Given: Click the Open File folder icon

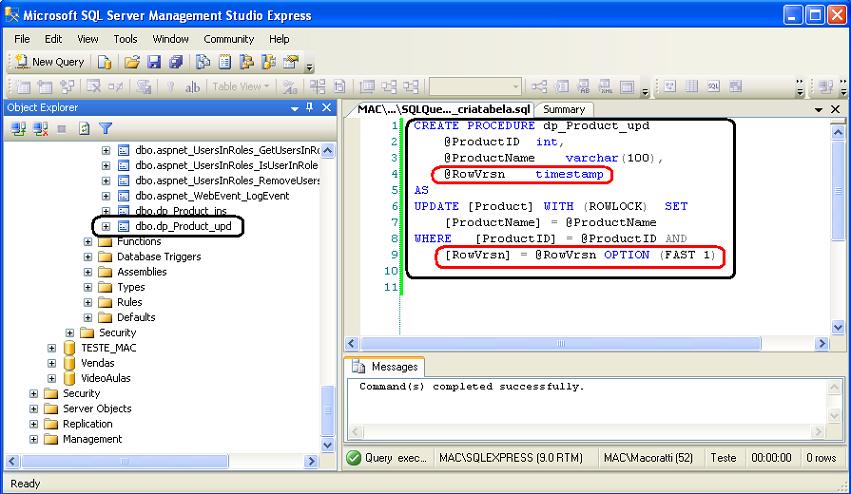Looking at the screenshot, I should coord(131,62).
